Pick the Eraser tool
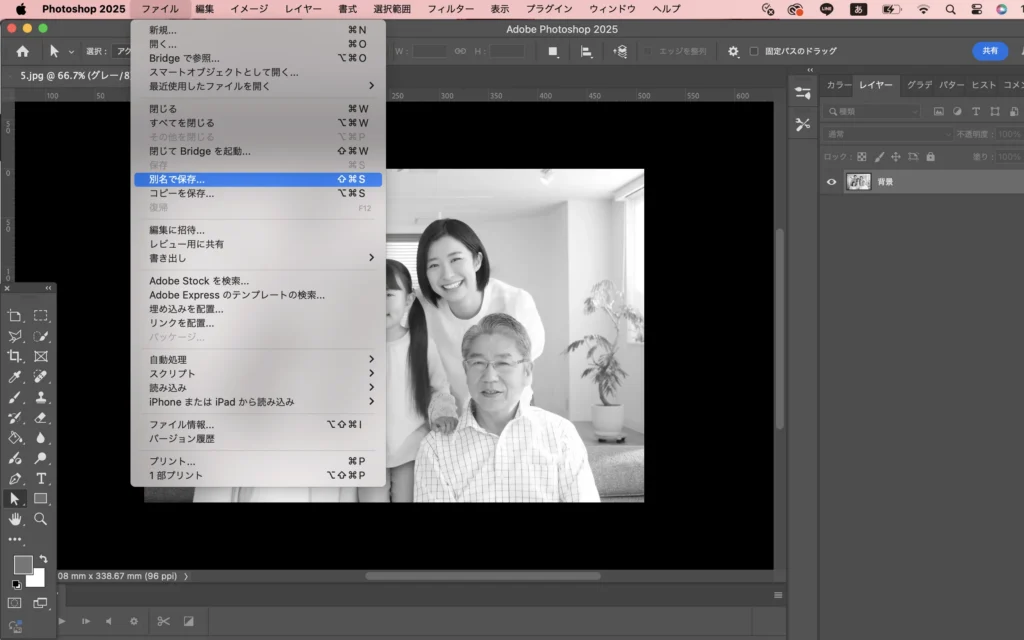 click(x=41, y=417)
